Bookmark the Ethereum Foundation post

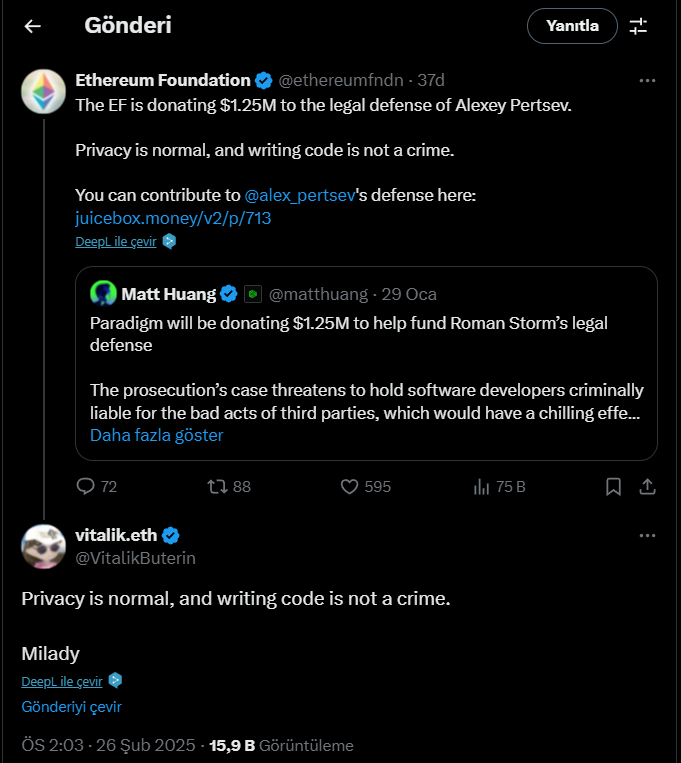pyautogui.click(x=613, y=486)
